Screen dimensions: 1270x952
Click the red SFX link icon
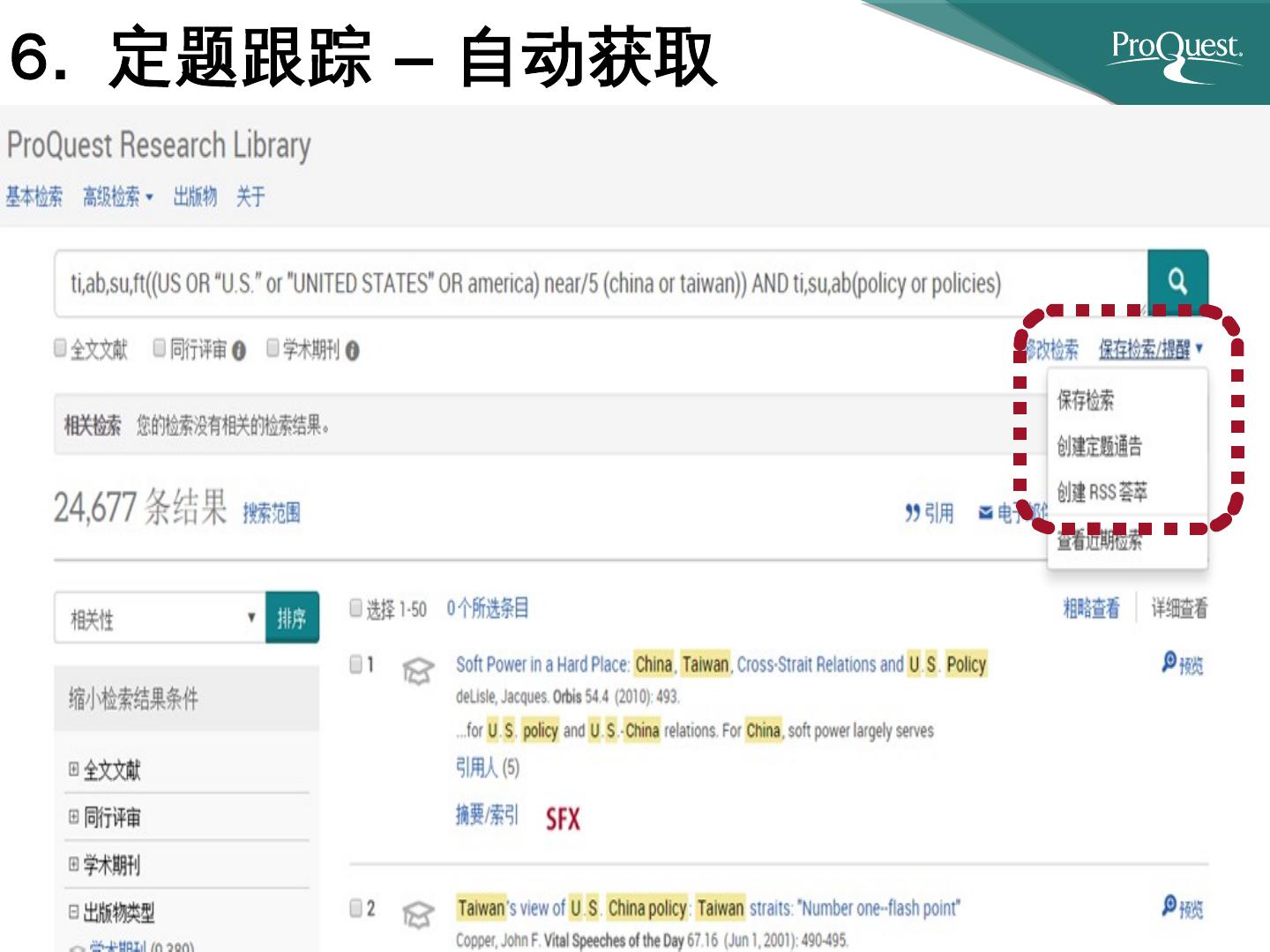(563, 819)
